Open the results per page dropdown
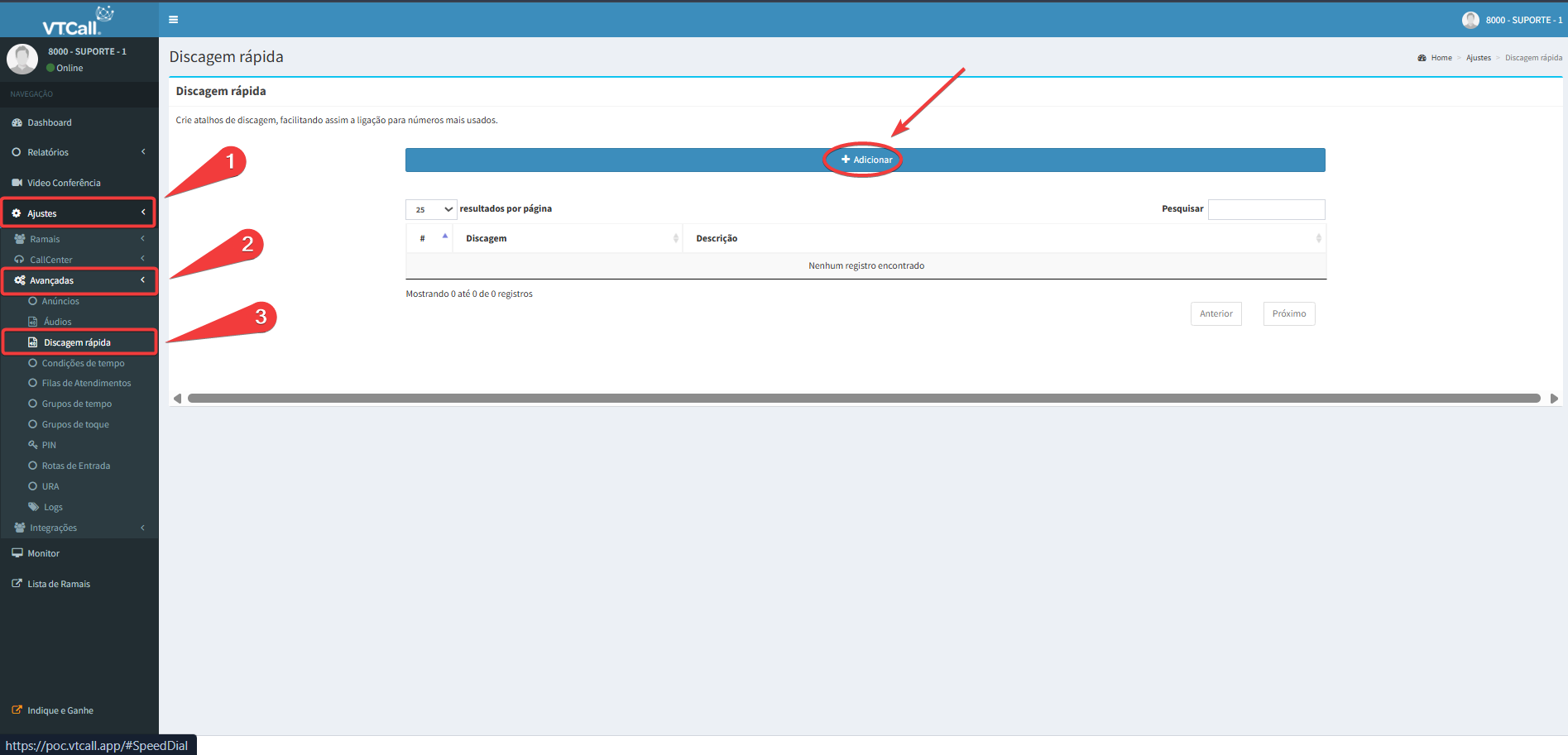Image resolution: width=1568 pixels, height=755 pixels. coord(431,209)
